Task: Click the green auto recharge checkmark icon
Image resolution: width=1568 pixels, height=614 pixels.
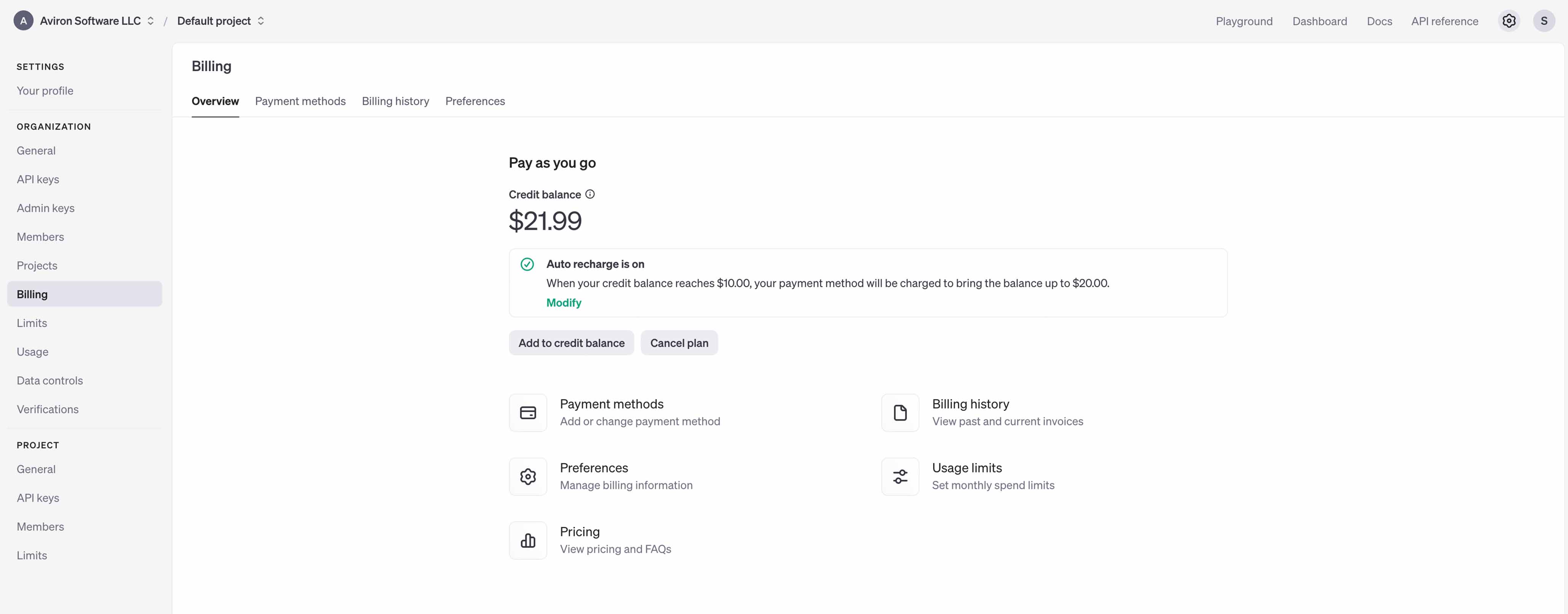Action: point(527,264)
